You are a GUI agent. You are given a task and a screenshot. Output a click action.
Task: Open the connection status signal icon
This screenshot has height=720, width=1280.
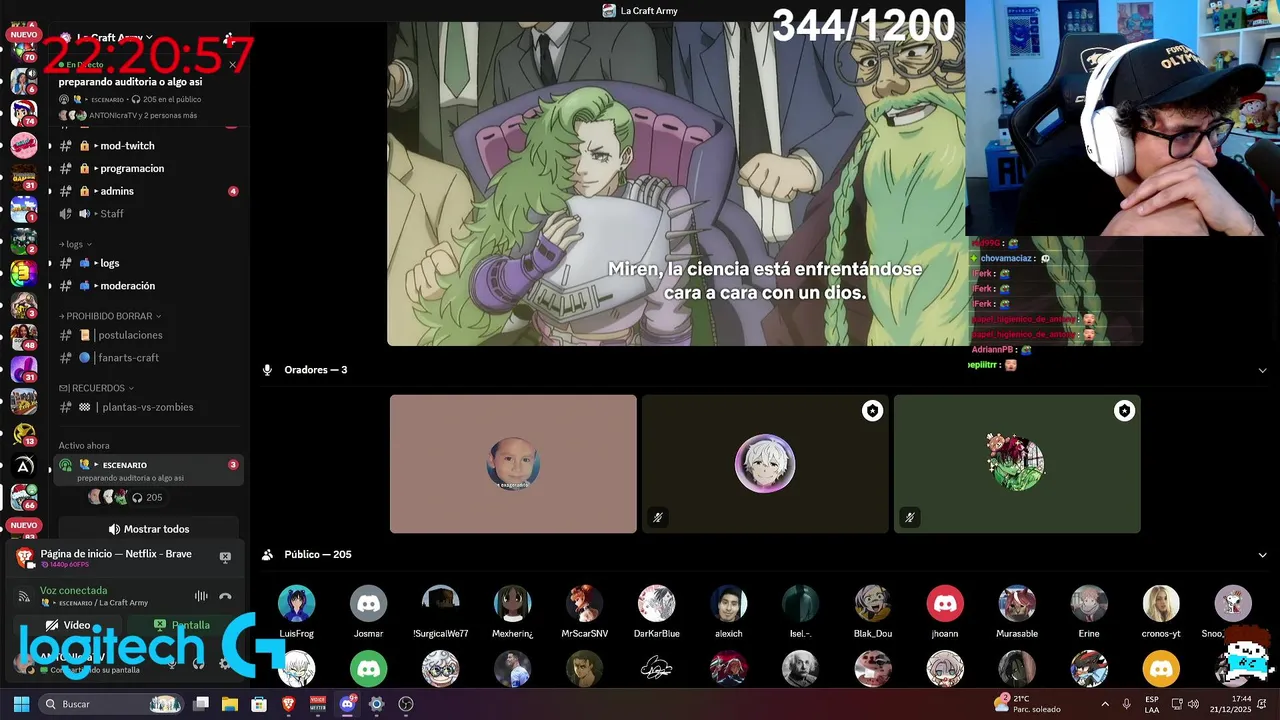tap(24, 596)
